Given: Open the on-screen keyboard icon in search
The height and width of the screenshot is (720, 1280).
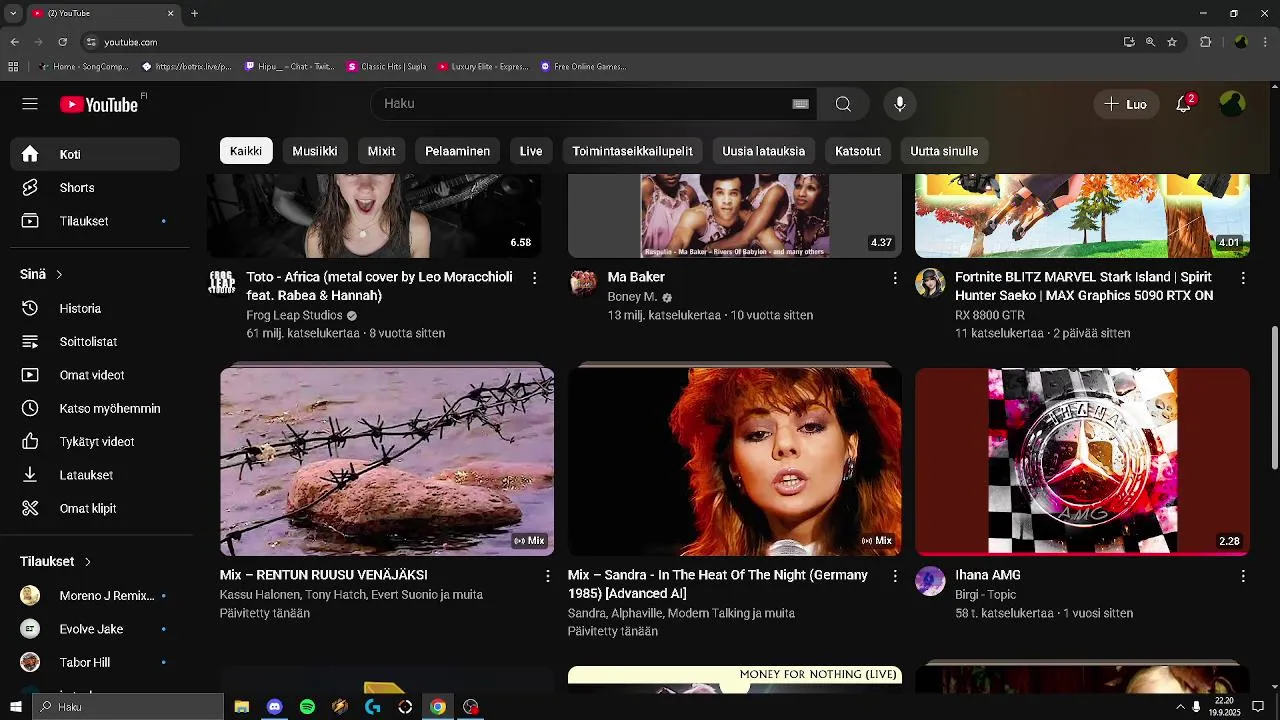Looking at the screenshot, I should tap(800, 104).
